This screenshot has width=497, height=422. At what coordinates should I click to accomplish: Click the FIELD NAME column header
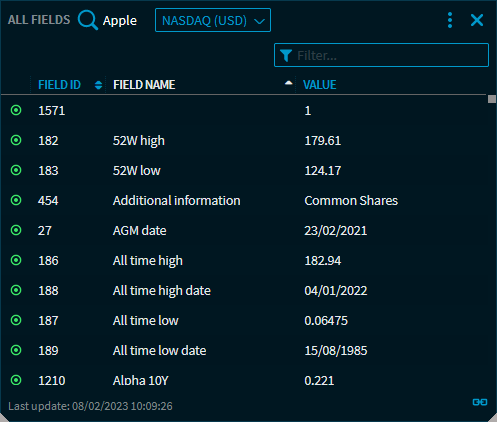pyautogui.click(x=144, y=85)
